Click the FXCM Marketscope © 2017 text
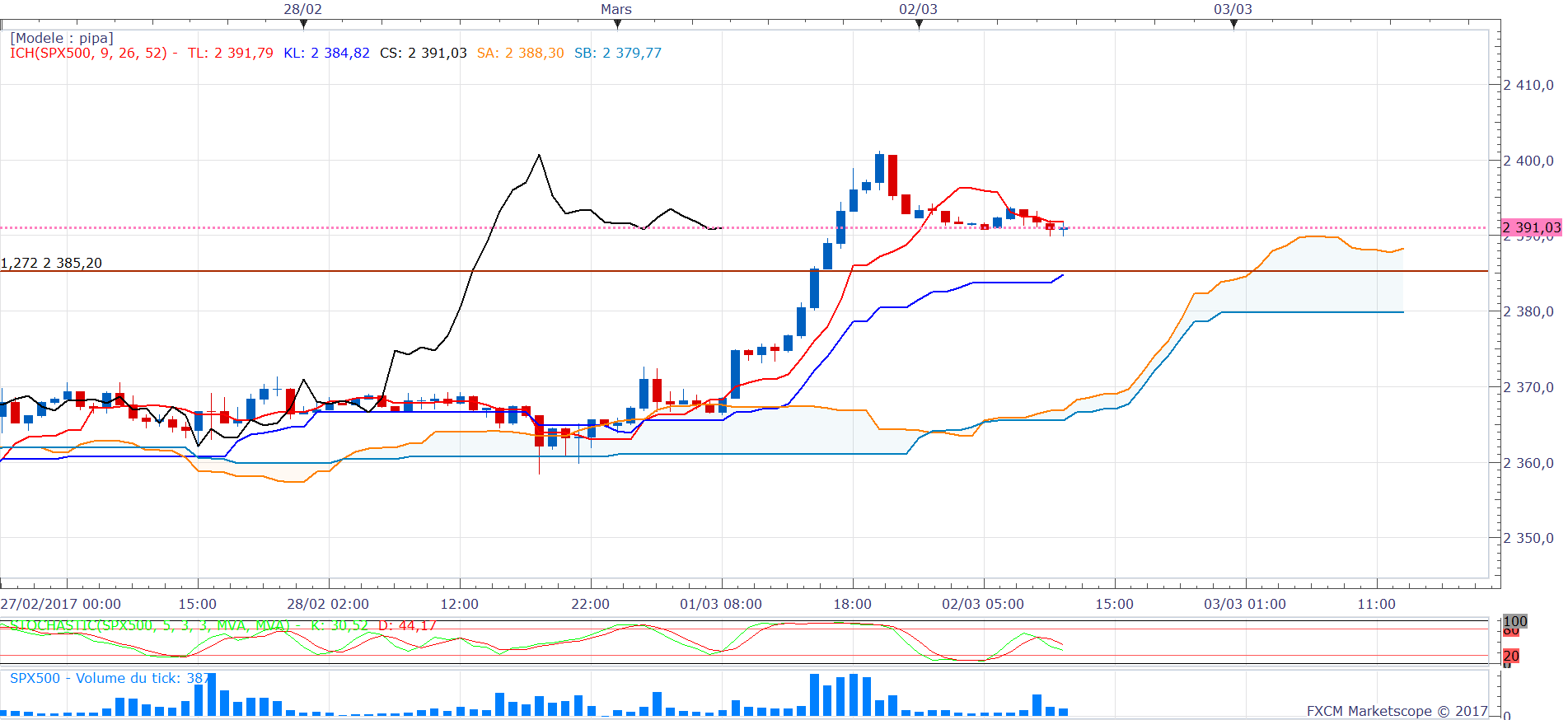 1397,710
